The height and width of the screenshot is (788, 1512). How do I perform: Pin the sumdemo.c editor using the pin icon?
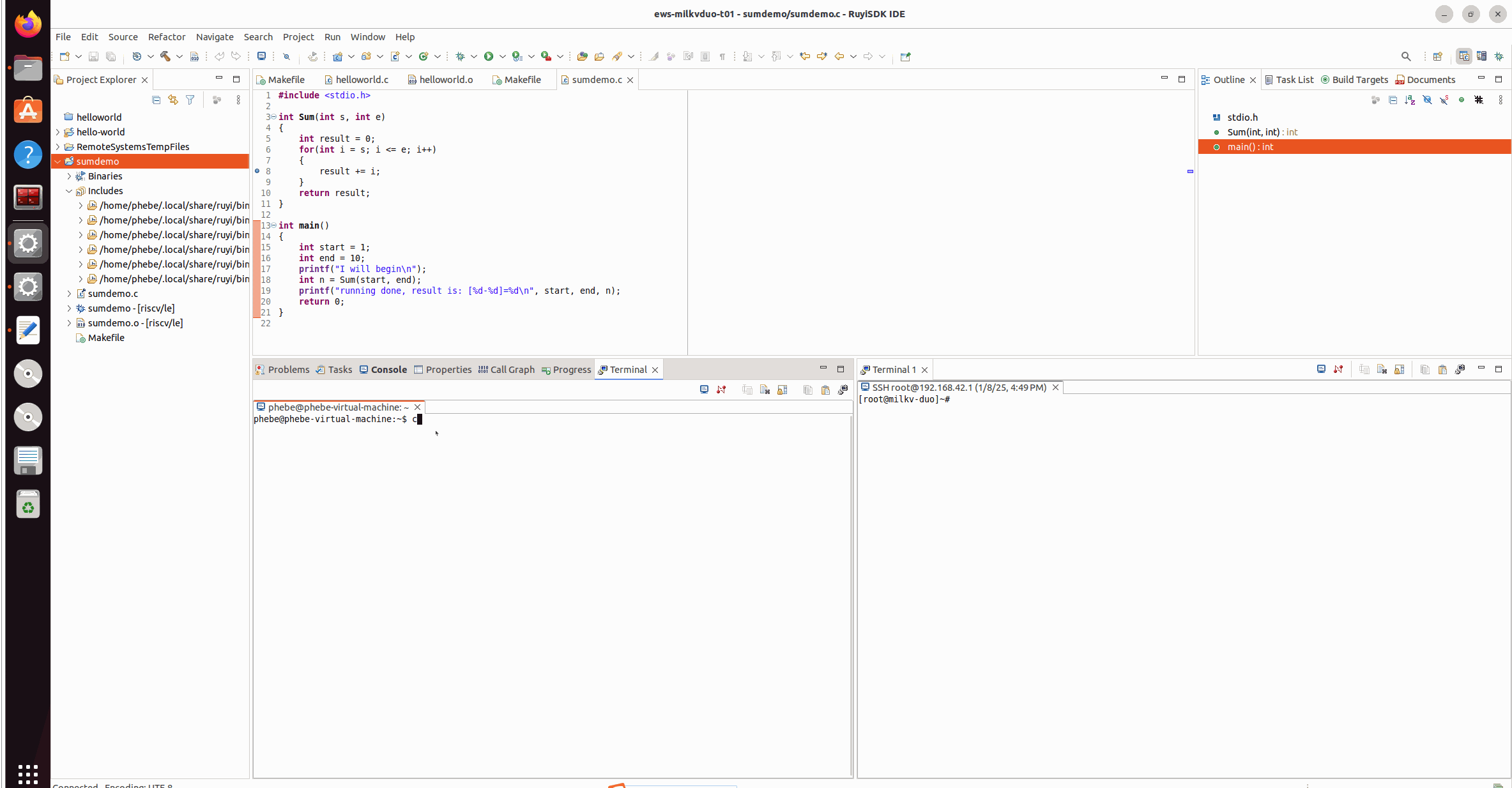pyautogui.click(x=905, y=56)
